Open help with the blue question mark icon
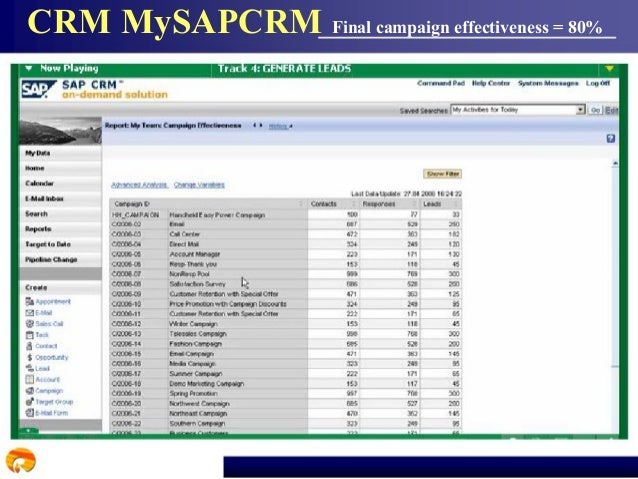 tap(610, 138)
